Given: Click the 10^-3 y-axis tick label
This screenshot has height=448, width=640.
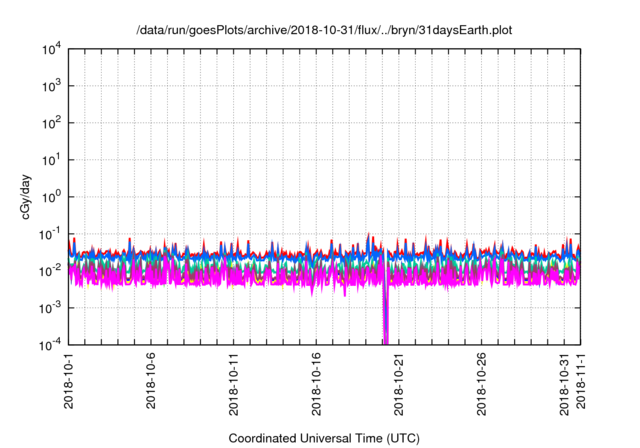Looking at the screenshot, I should [51, 308].
